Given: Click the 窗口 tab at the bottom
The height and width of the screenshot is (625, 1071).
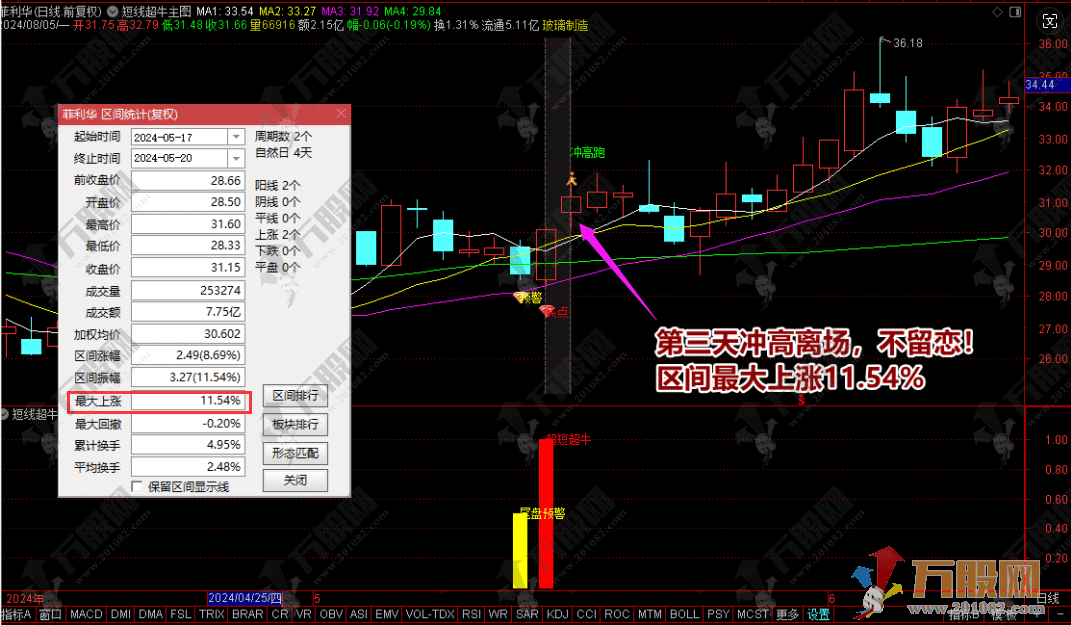Looking at the screenshot, I should [50, 614].
